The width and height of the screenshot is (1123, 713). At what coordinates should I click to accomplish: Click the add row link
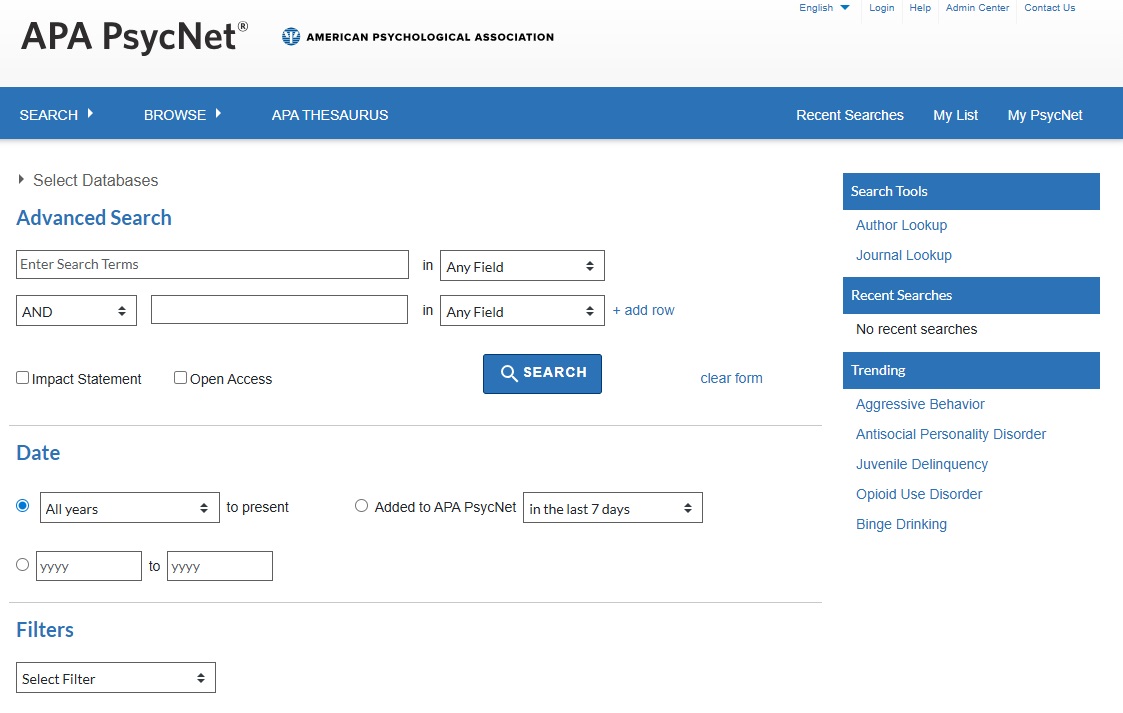pyautogui.click(x=643, y=311)
